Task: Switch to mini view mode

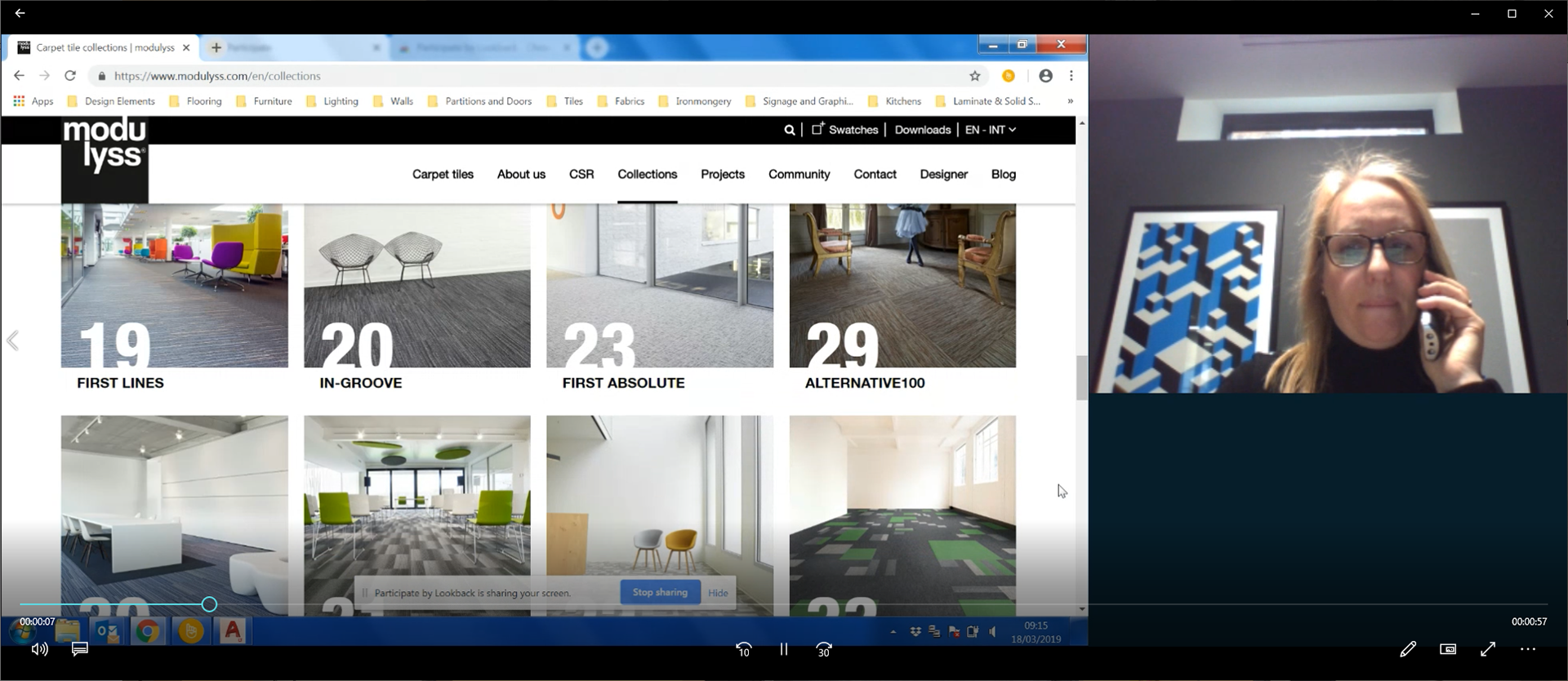Action: (1448, 649)
